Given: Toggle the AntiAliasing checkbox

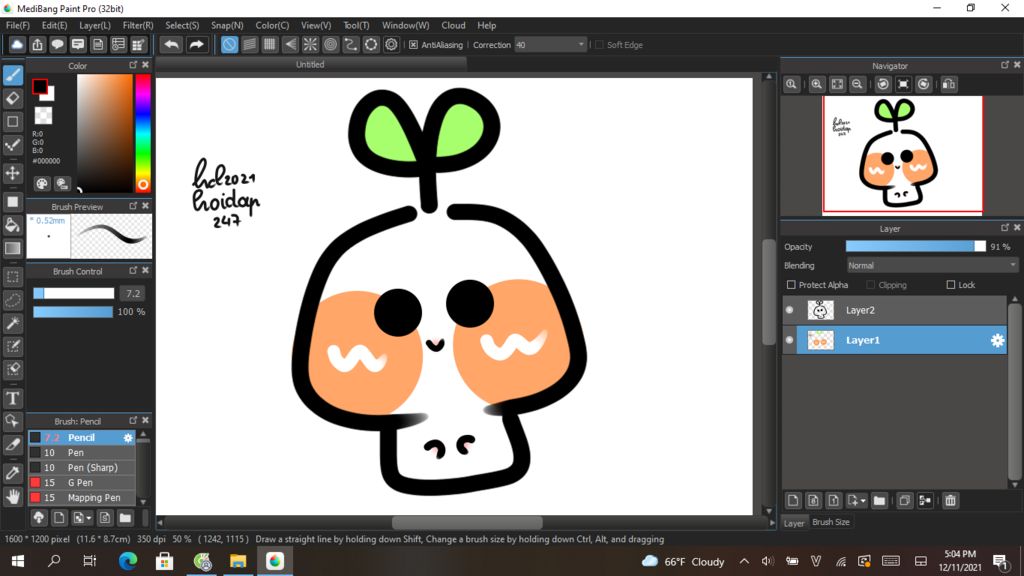Looking at the screenshot, I should 413,45.
